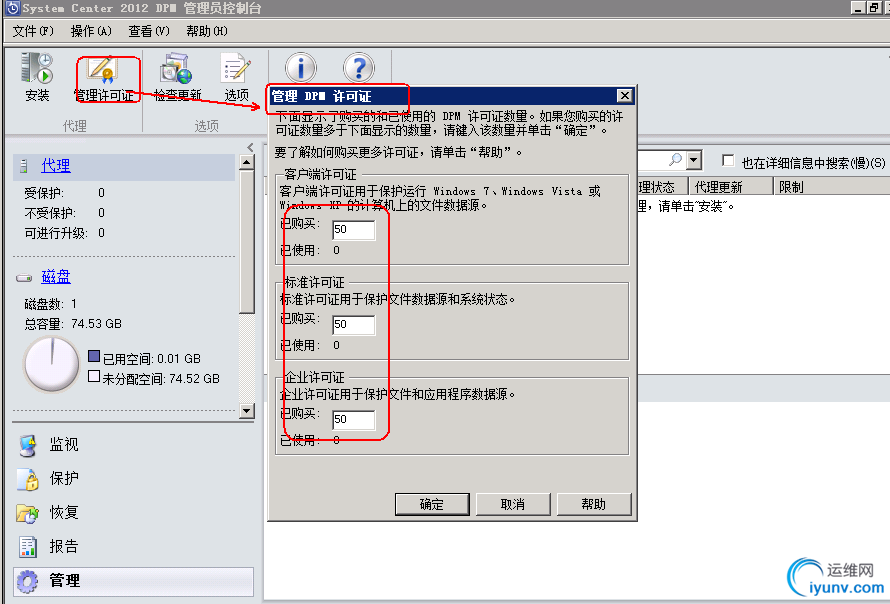Click the blue information (i) icon
Viewport: 890px width, 604px height.
301,68
